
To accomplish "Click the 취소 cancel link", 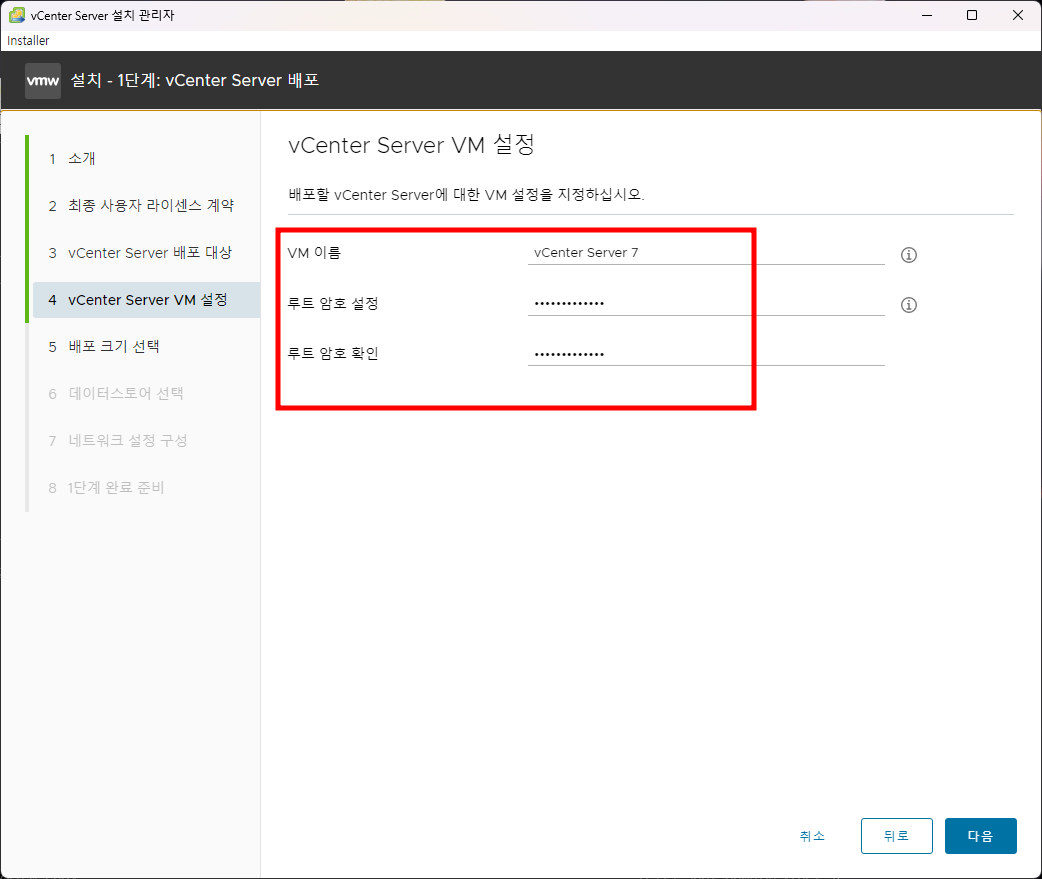I will pyautogui.click(x=812, y=836).
